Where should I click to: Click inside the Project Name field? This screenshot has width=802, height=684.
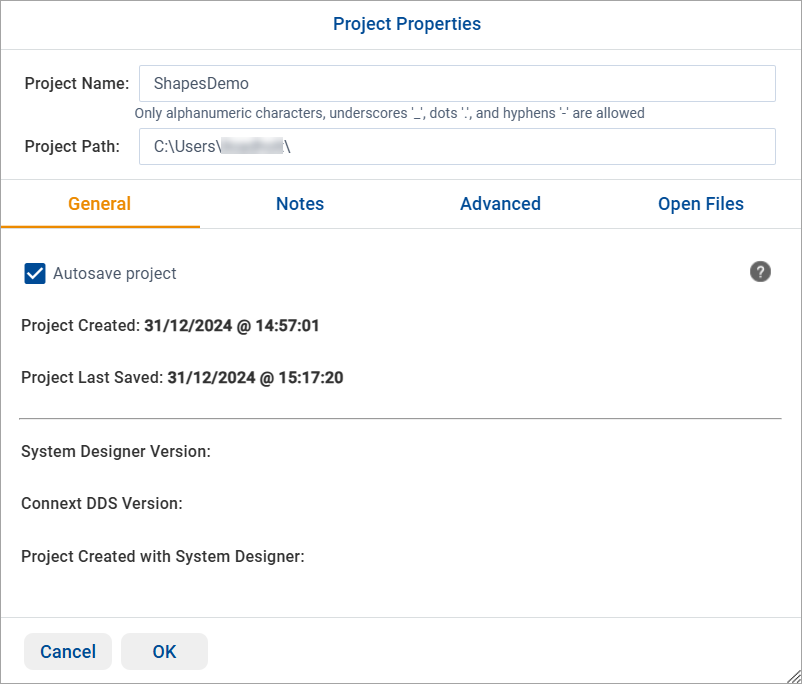(456, 83)
